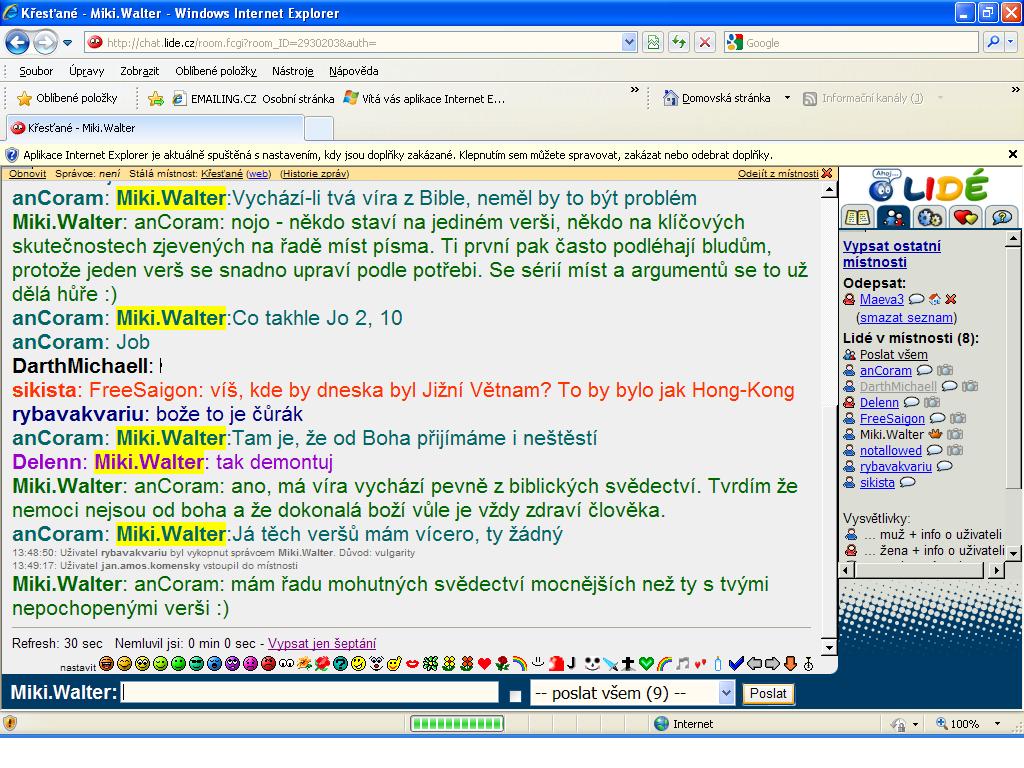Dismiss the add-ons disabled information bar
Screen dimensions: 1024x768
point(1012,154)
